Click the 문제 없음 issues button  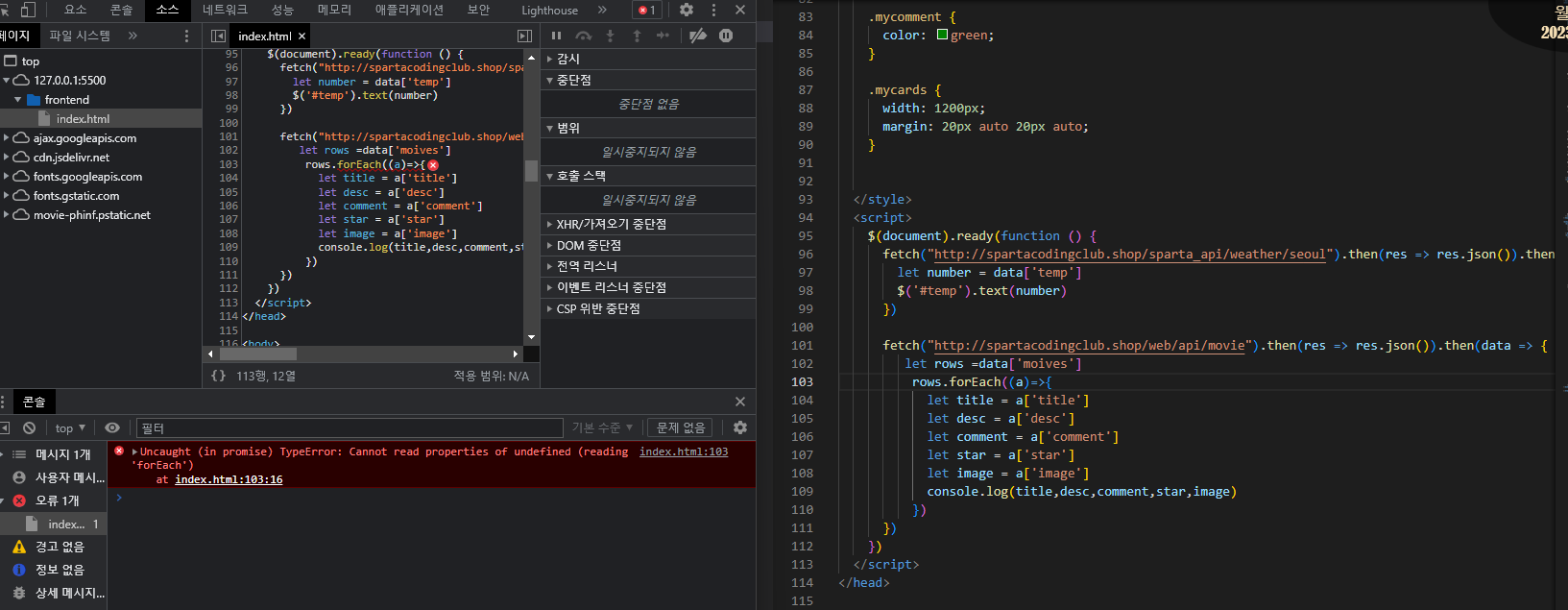click(681, 427)
